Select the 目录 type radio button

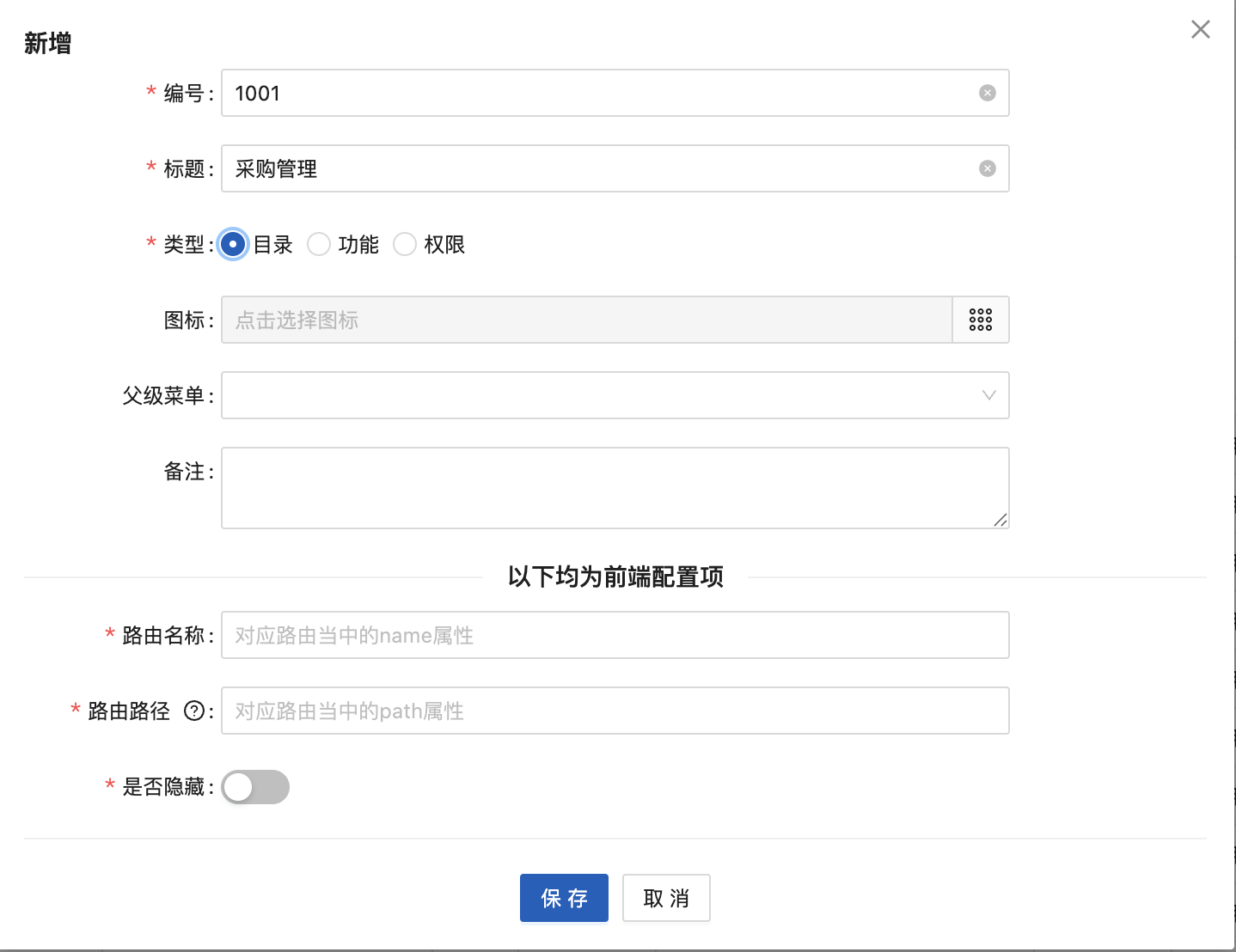coord(233,244)
